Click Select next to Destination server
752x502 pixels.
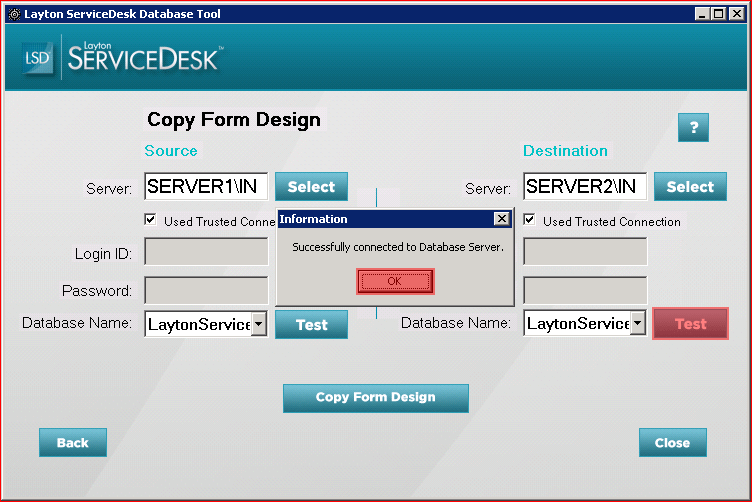click(x=690, y=187)
